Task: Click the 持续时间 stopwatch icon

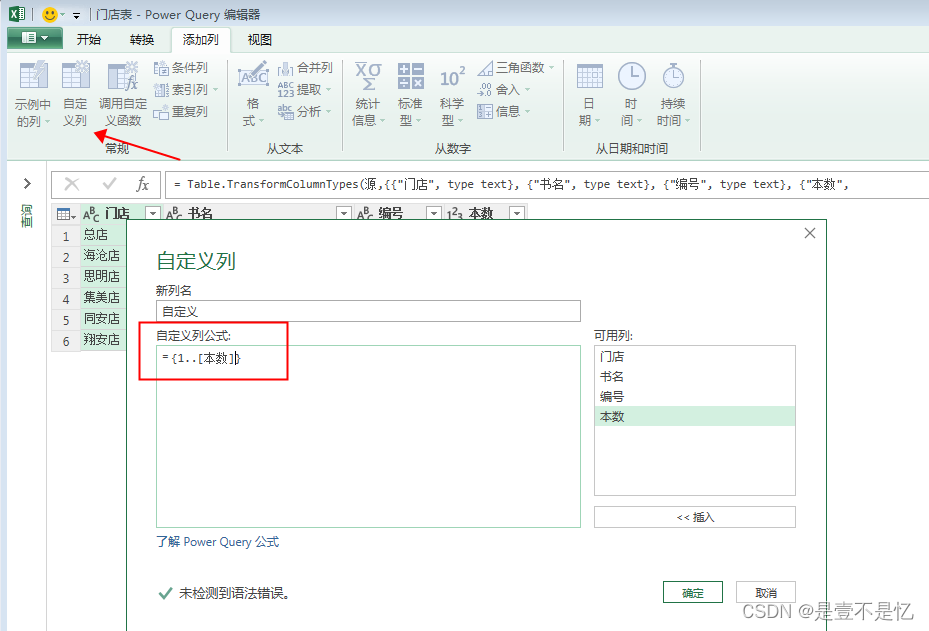Action: coord(673,76)
